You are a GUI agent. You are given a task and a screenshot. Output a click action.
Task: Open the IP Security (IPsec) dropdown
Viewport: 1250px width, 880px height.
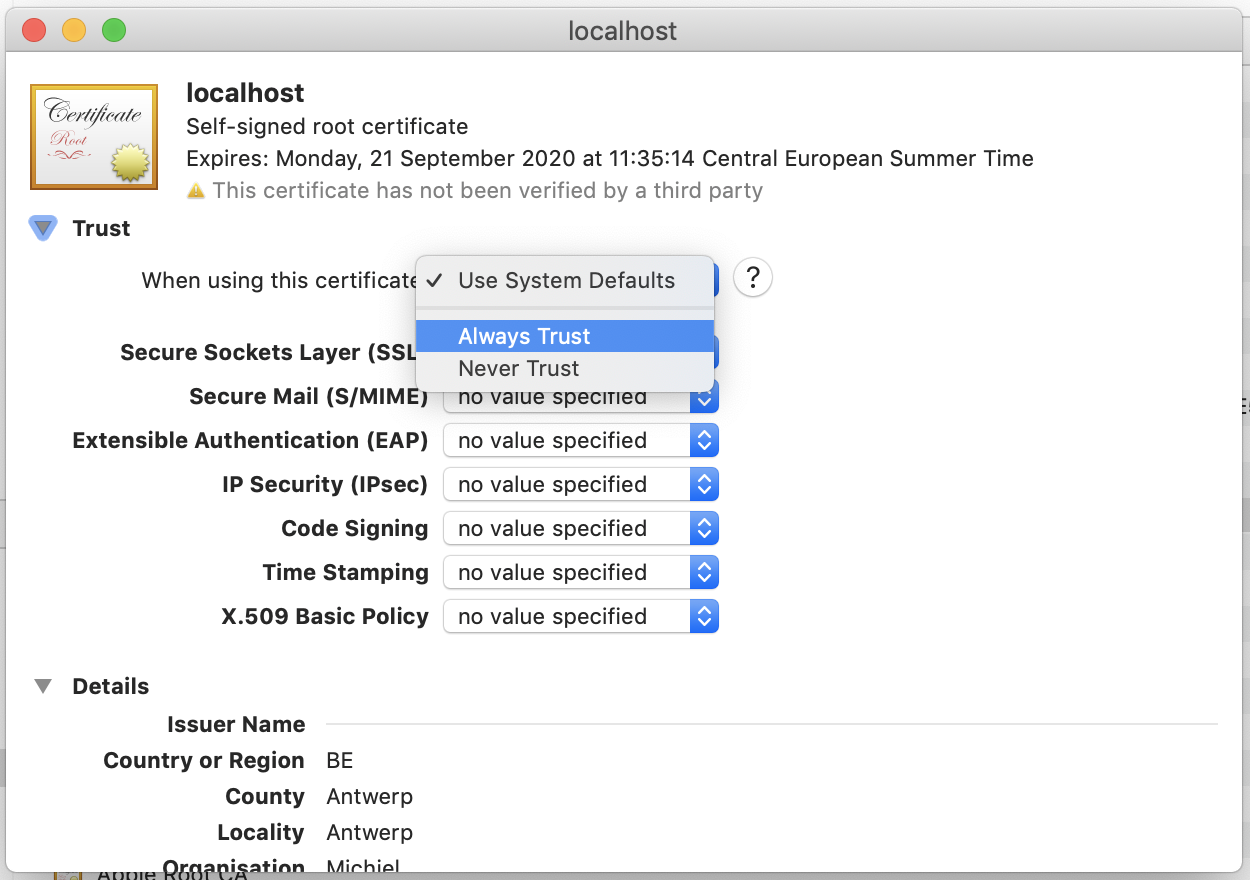click(x=581, y=484)
